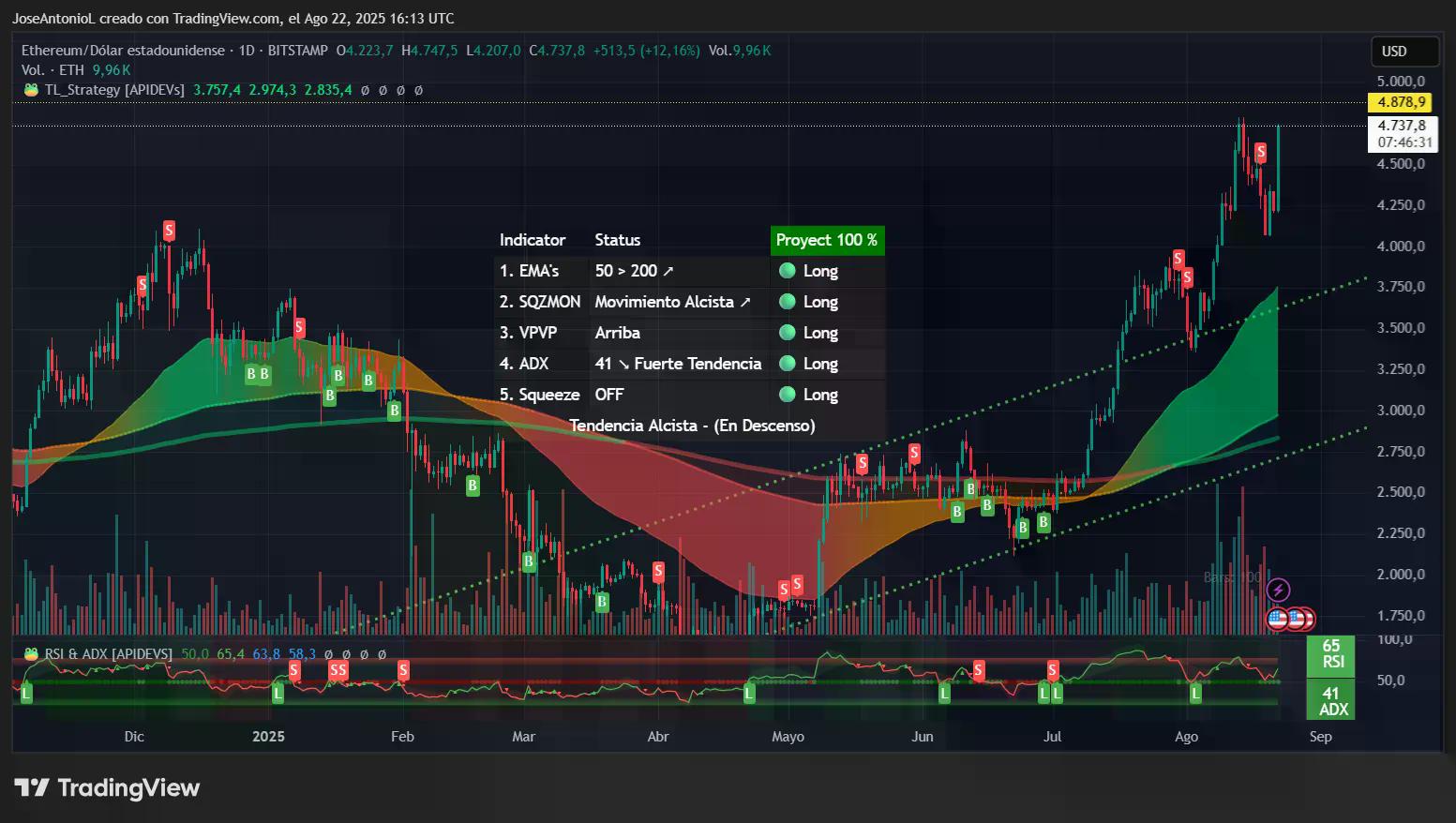
Task: Select the Vol. · ETH volume legend
Action: point(53,70)
